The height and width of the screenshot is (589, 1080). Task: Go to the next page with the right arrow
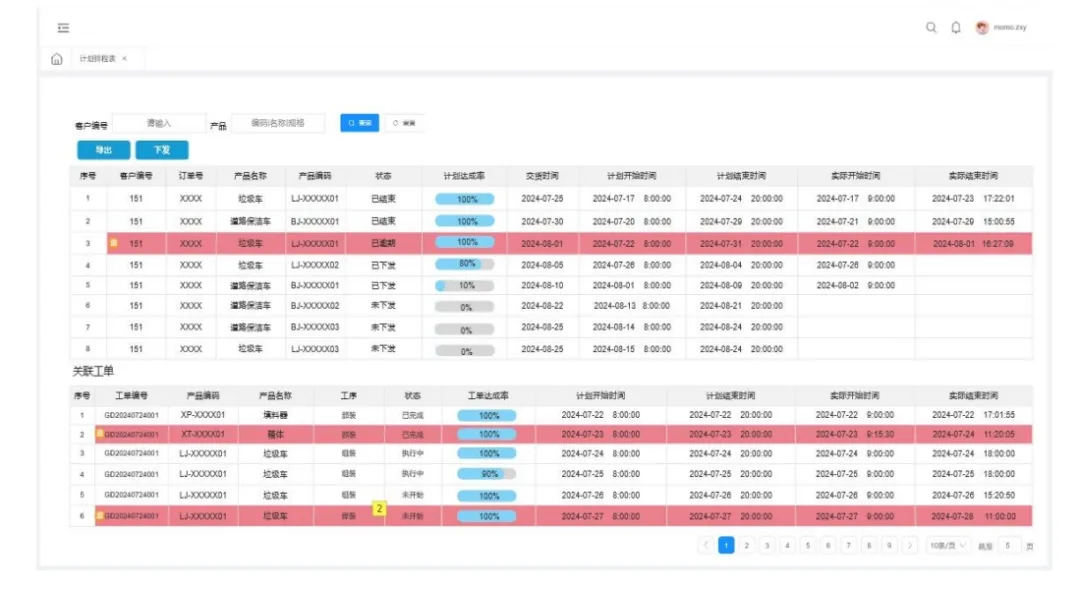[909, 545]
